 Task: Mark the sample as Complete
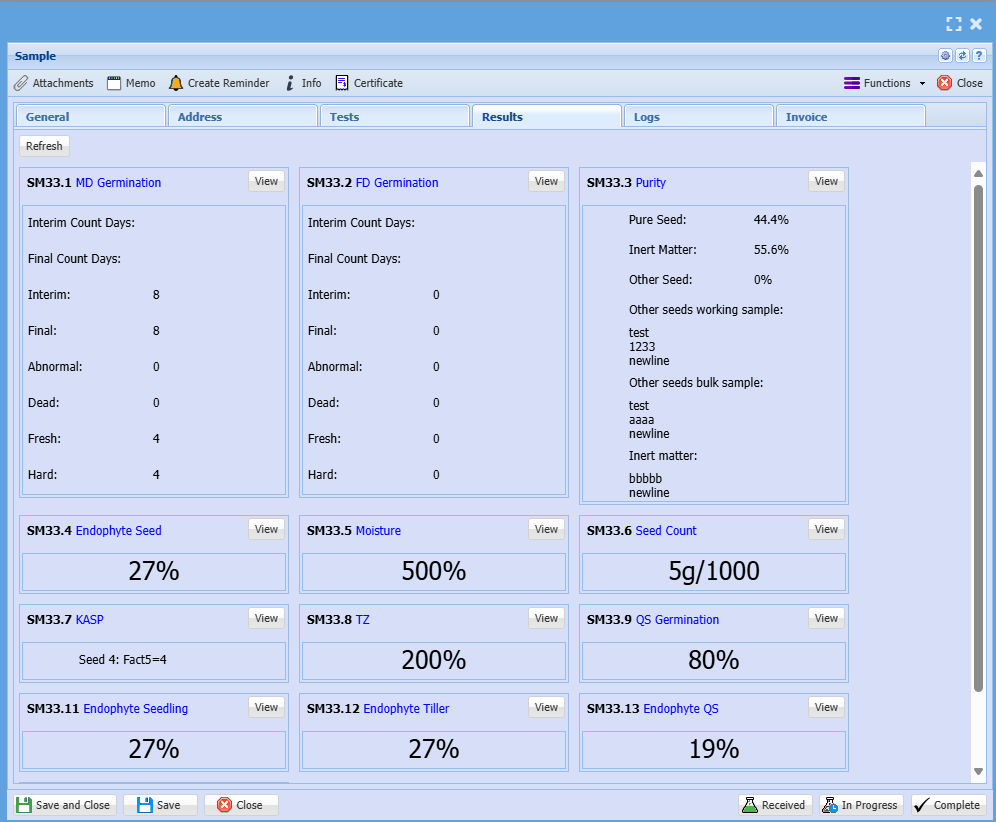(947, 805)
